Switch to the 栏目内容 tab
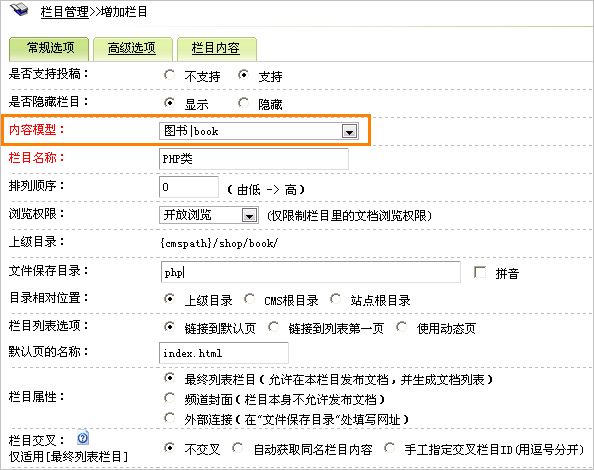Viewport: 594px width, 470px height. point(216,48)
